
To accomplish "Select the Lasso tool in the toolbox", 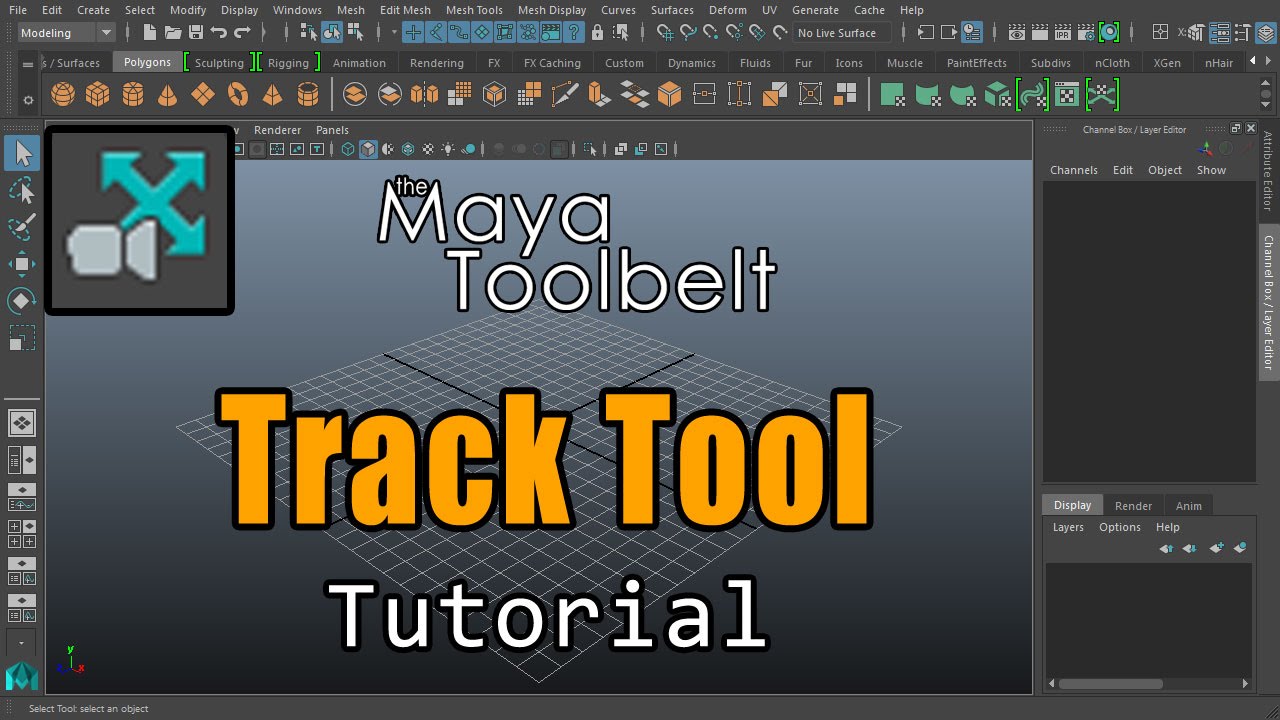I will (22, 190).
